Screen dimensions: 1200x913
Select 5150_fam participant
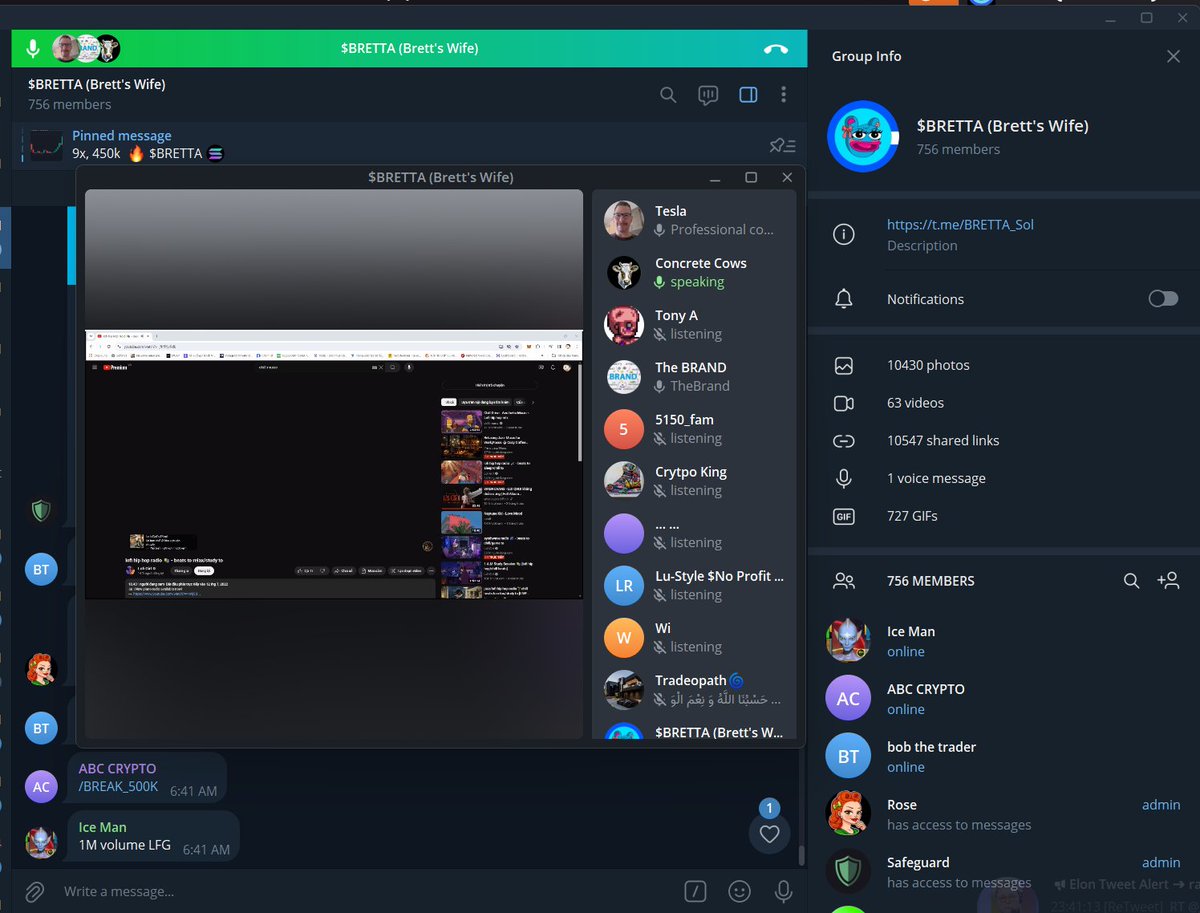(693, 428)
